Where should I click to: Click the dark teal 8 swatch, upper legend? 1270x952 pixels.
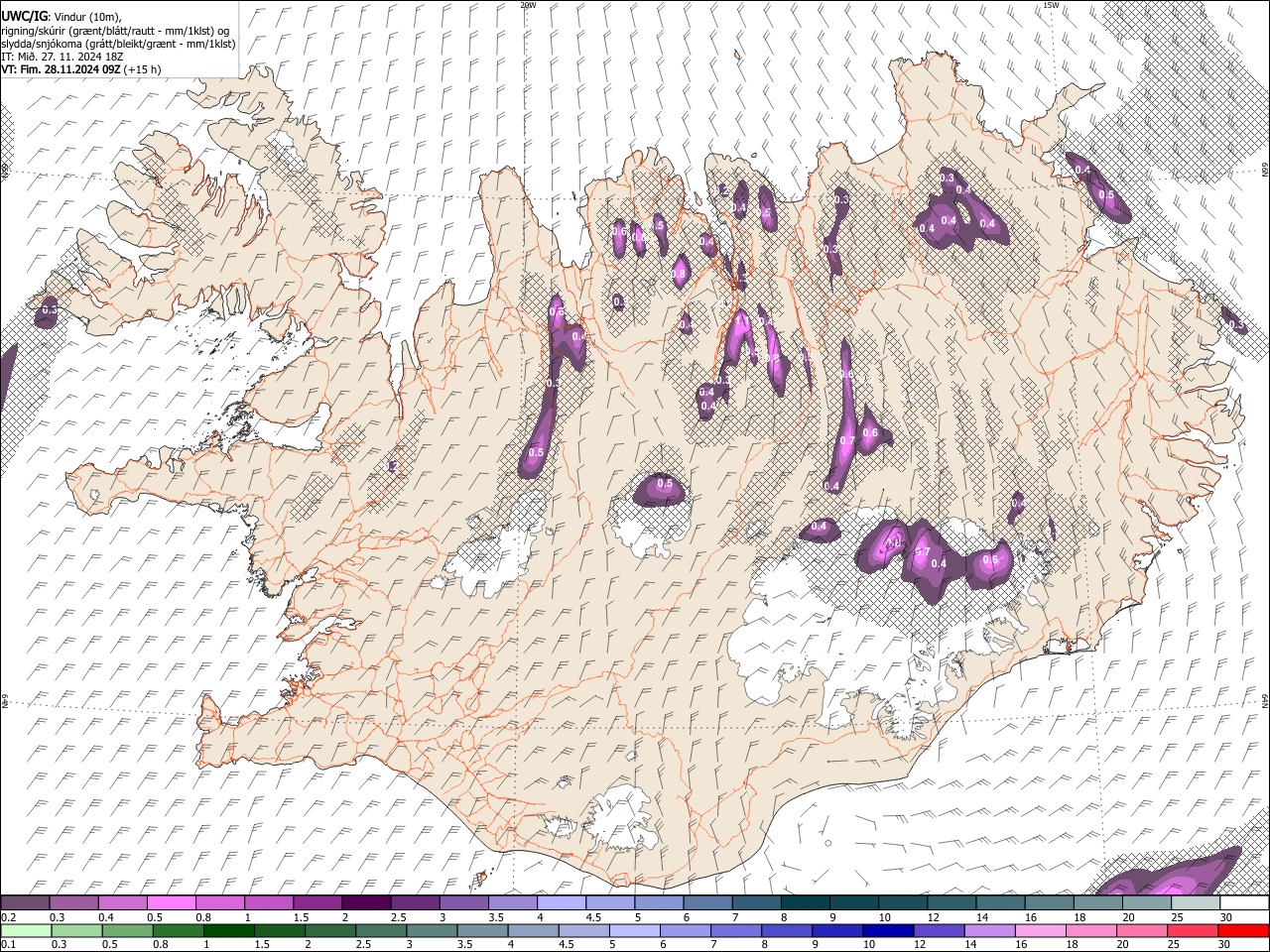coord(806,903)
